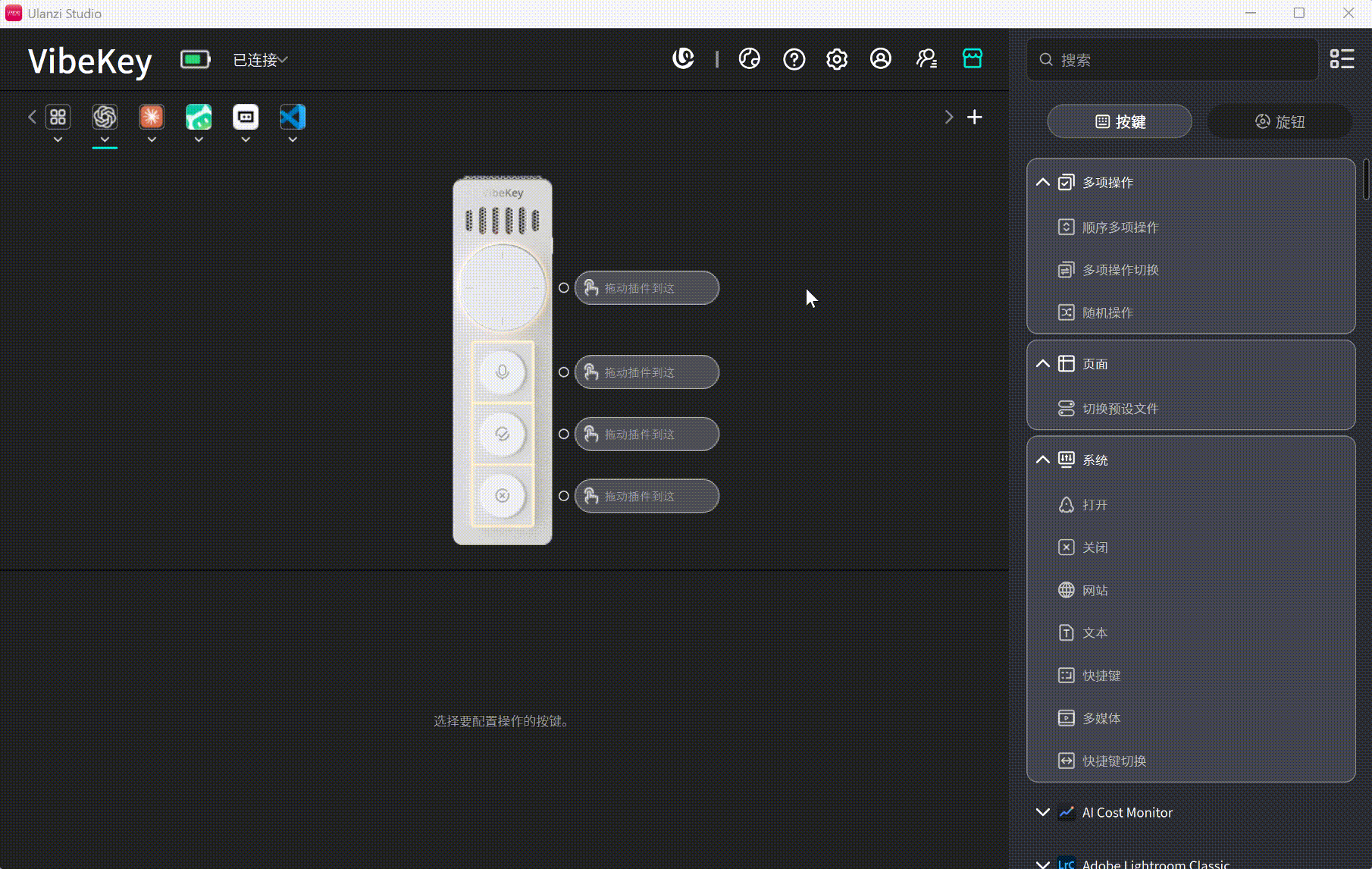Screen dimensions: 1372x869
Task: Open the chevron under the green cat profile
Action: tap(199, 140)
